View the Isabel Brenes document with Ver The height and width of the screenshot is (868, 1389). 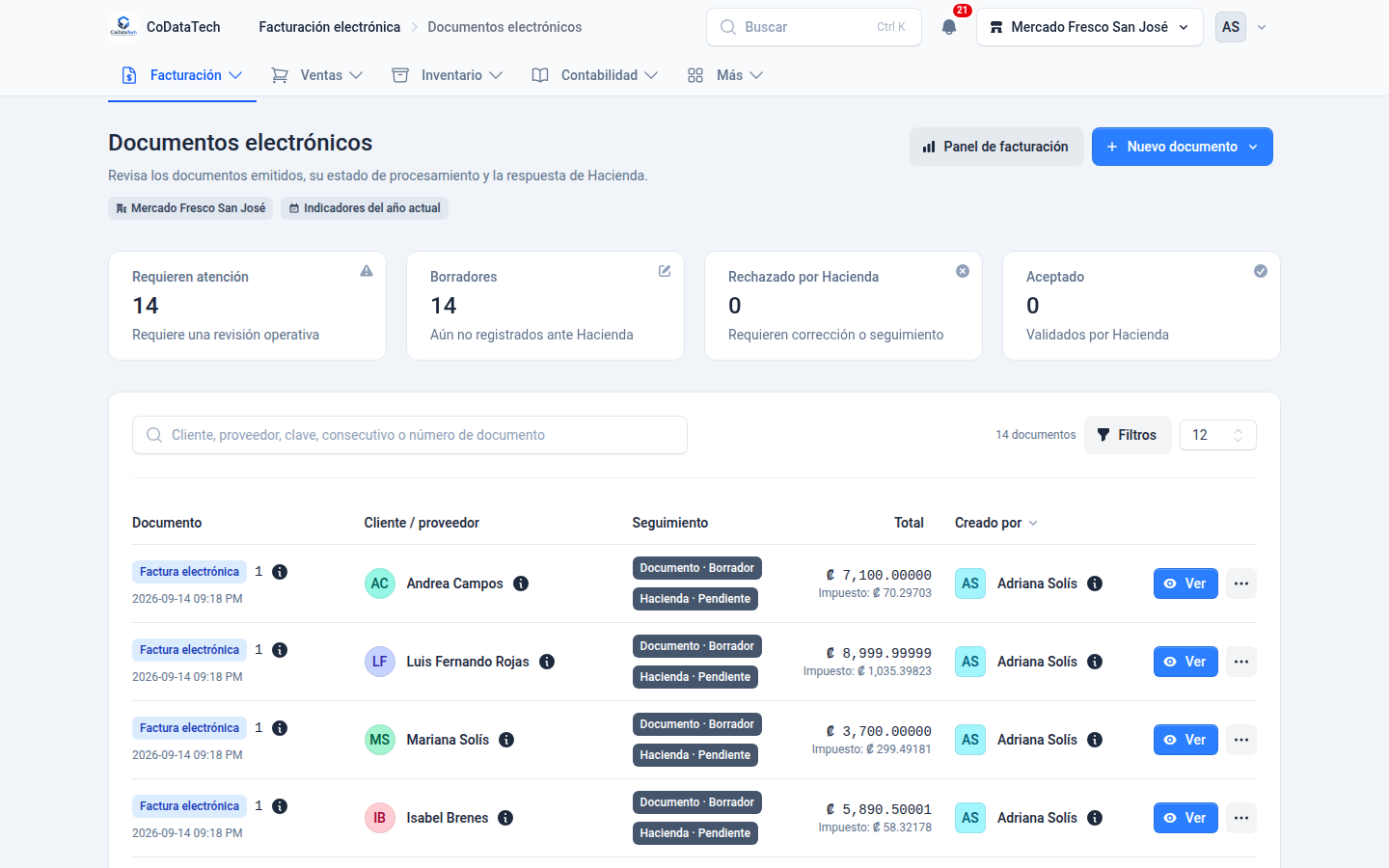point(1186,818)
